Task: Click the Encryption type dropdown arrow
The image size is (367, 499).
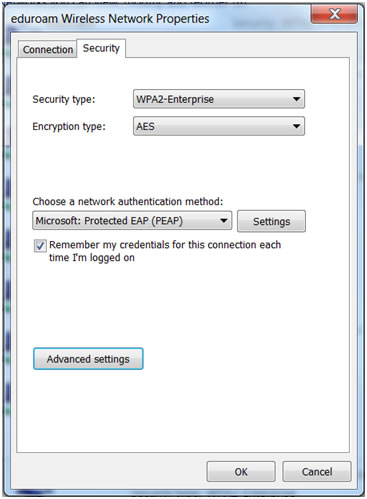Action: pos(296,126)
